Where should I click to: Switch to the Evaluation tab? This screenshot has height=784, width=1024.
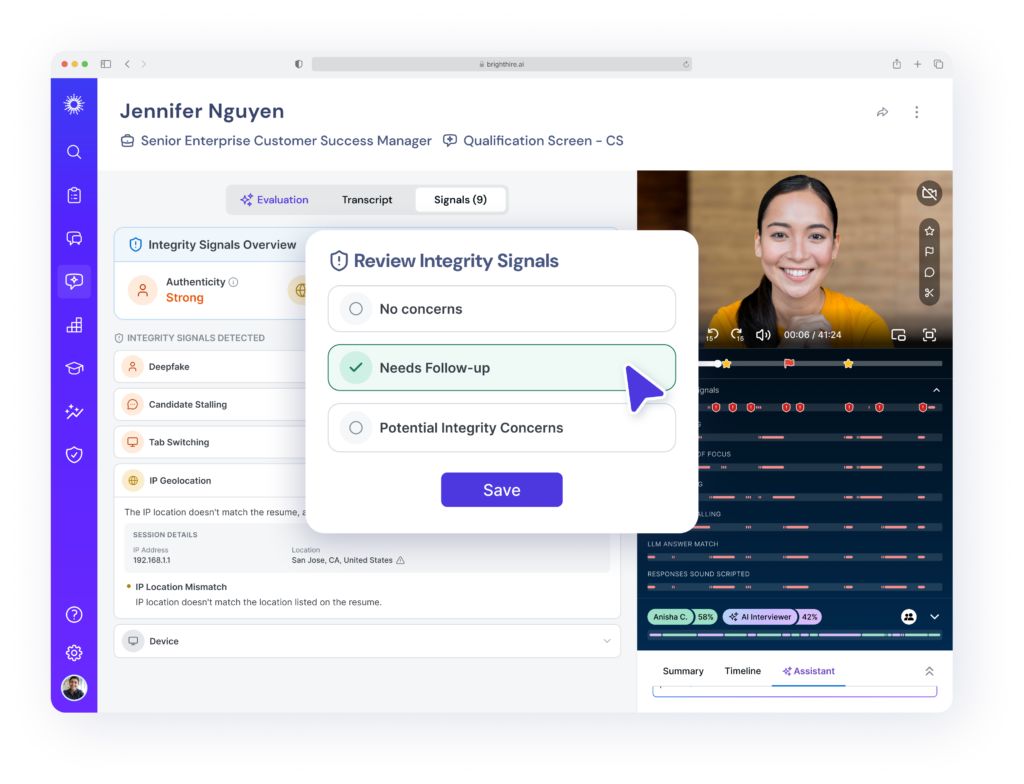[x=274, y=200]
